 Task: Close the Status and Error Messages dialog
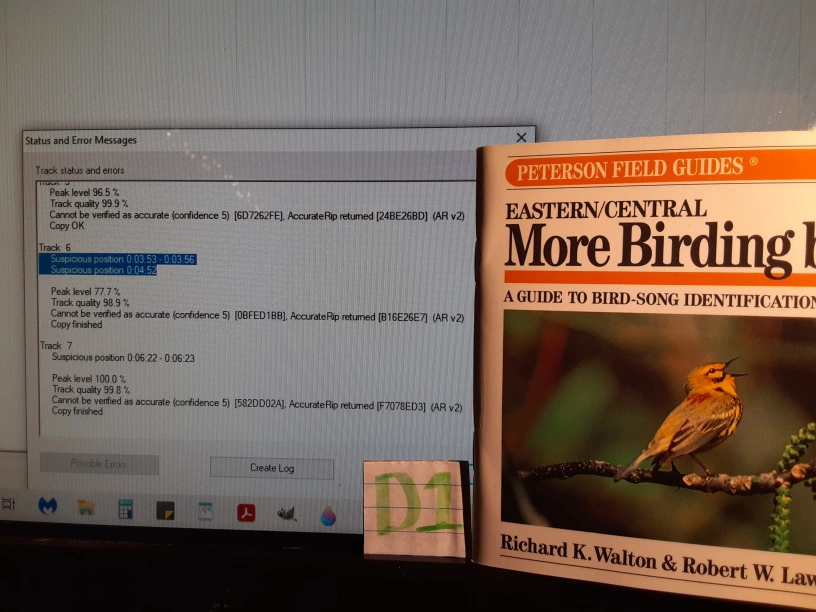pos(521,137)
